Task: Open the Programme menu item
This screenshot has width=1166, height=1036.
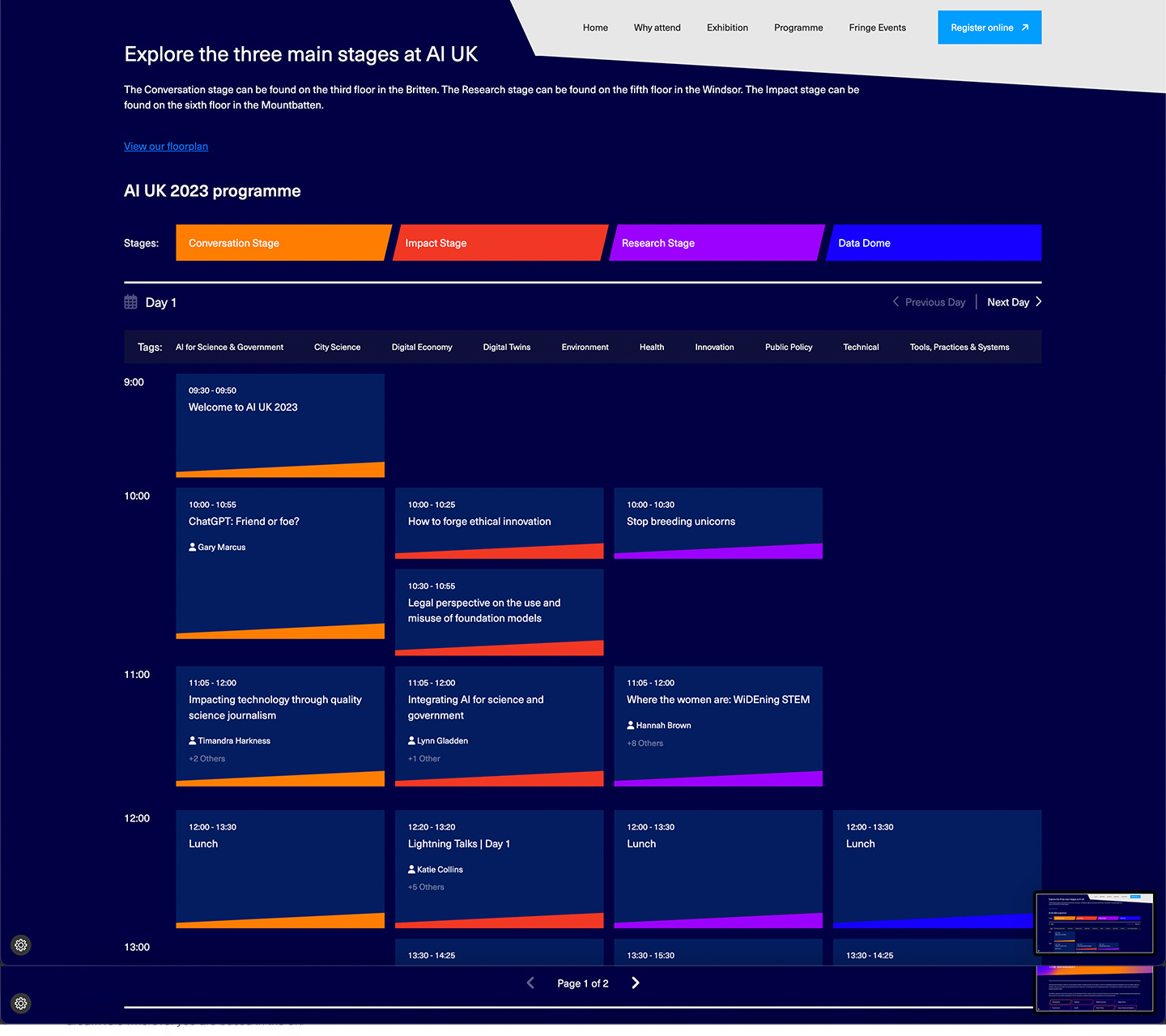Action: [x=798, y=28]
